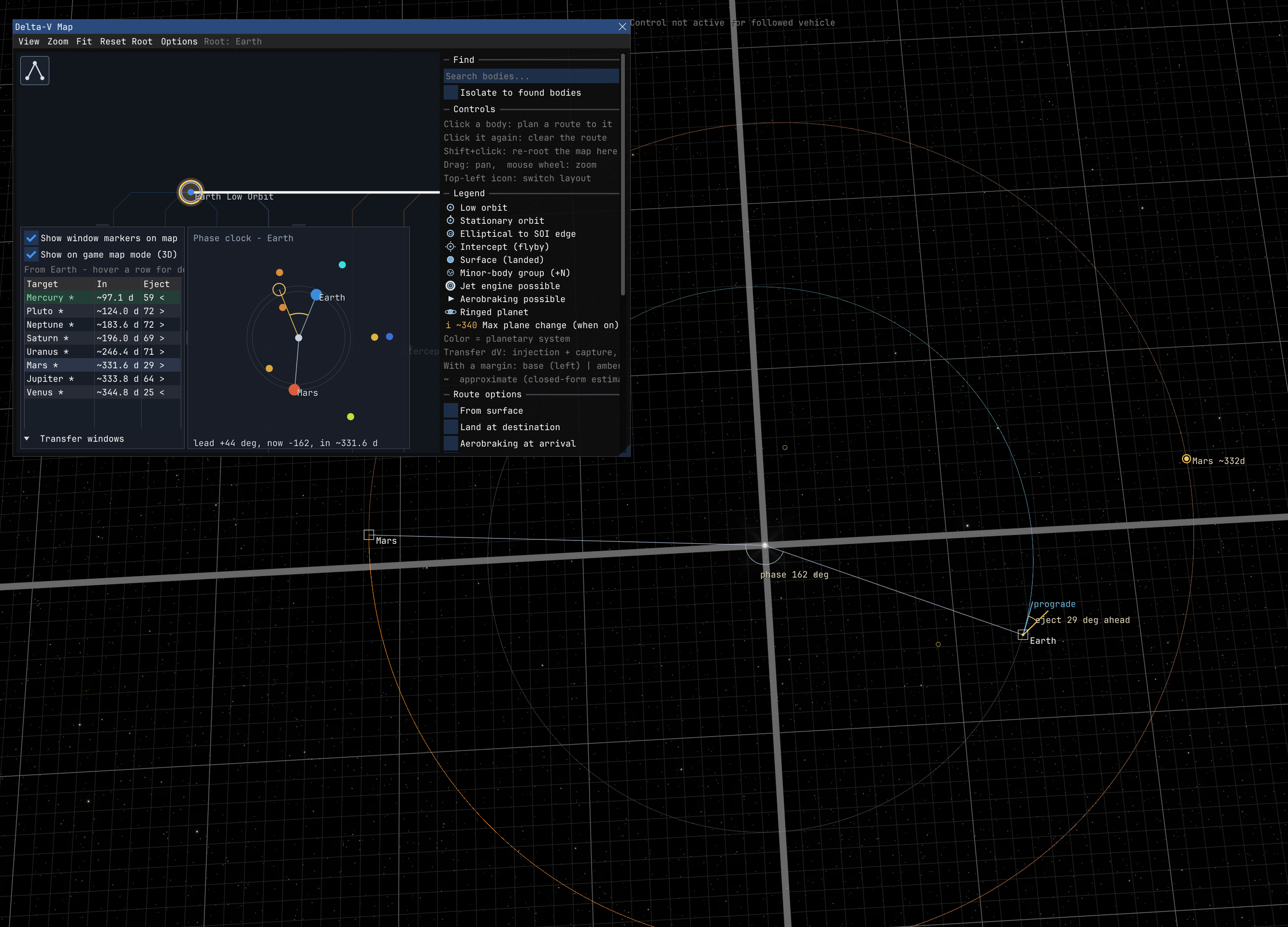Collapse the Transfer windows section
Image resolution: width=1288 pixels, height=927 pixels.
pyautogui.click(x=27, y=438)
